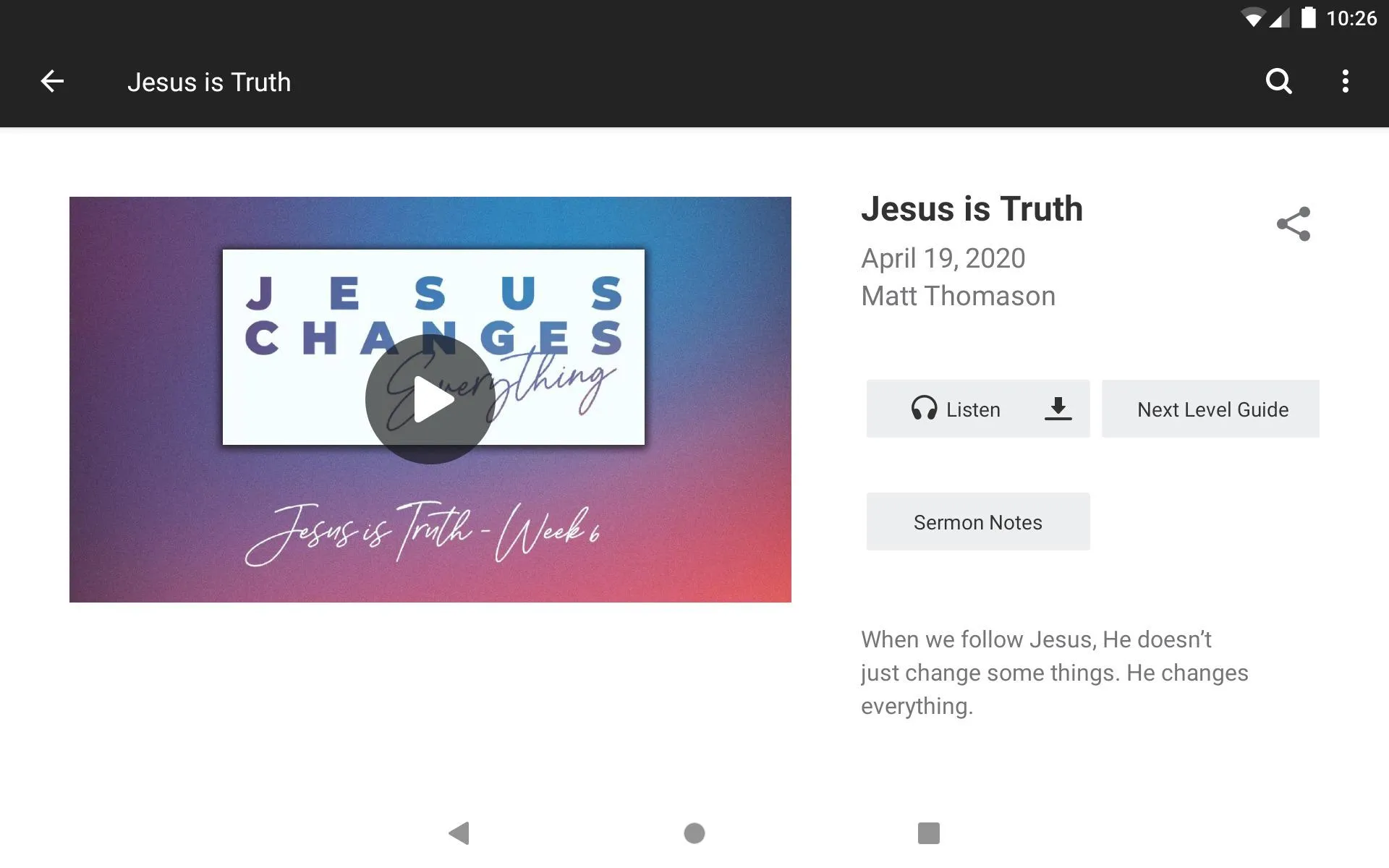1389x868 pixels.
Task: Expand sermon description text area
Action: (x=1056, y=673)
